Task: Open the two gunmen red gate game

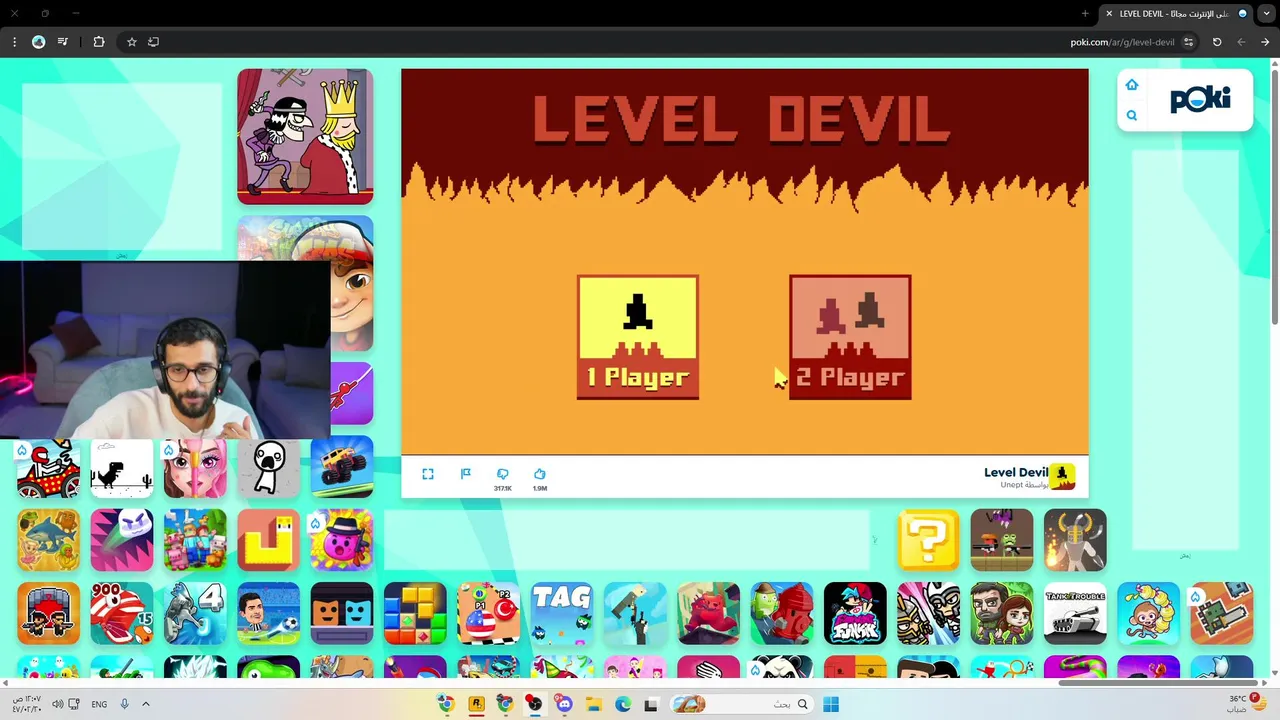Action: pyautogui.click(x=49, y=614)
